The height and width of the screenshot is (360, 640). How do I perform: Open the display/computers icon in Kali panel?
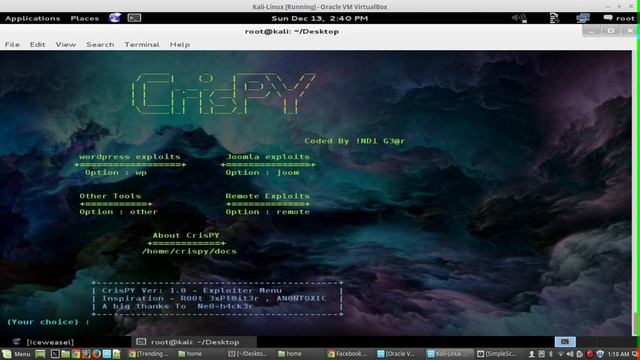[x=583, y=18]
